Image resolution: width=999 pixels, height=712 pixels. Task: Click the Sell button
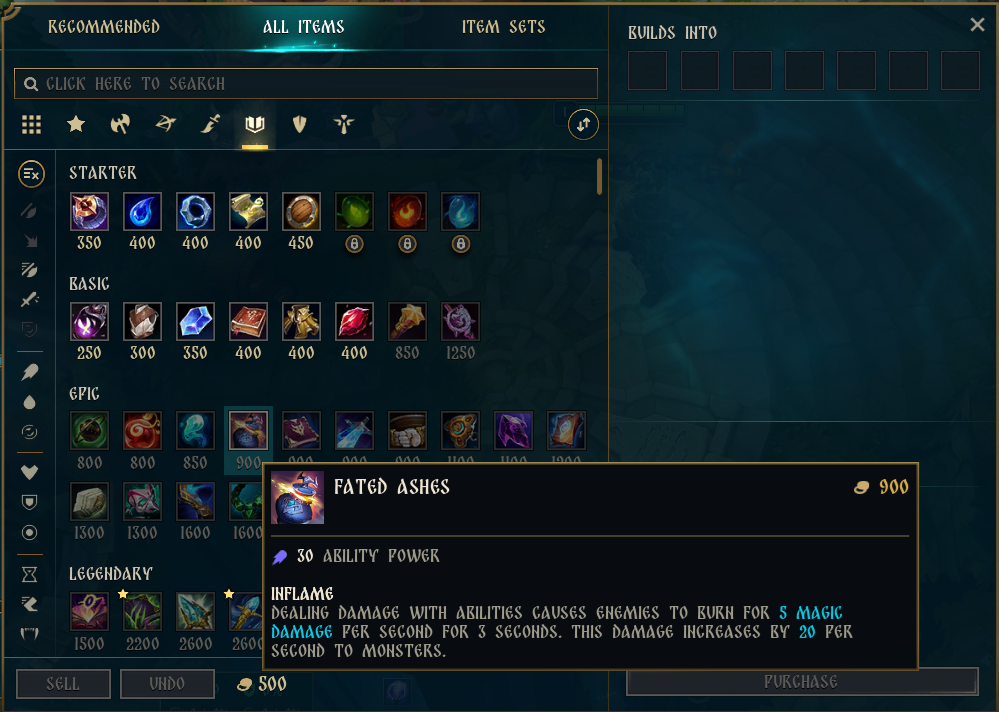tap(63, 684)
